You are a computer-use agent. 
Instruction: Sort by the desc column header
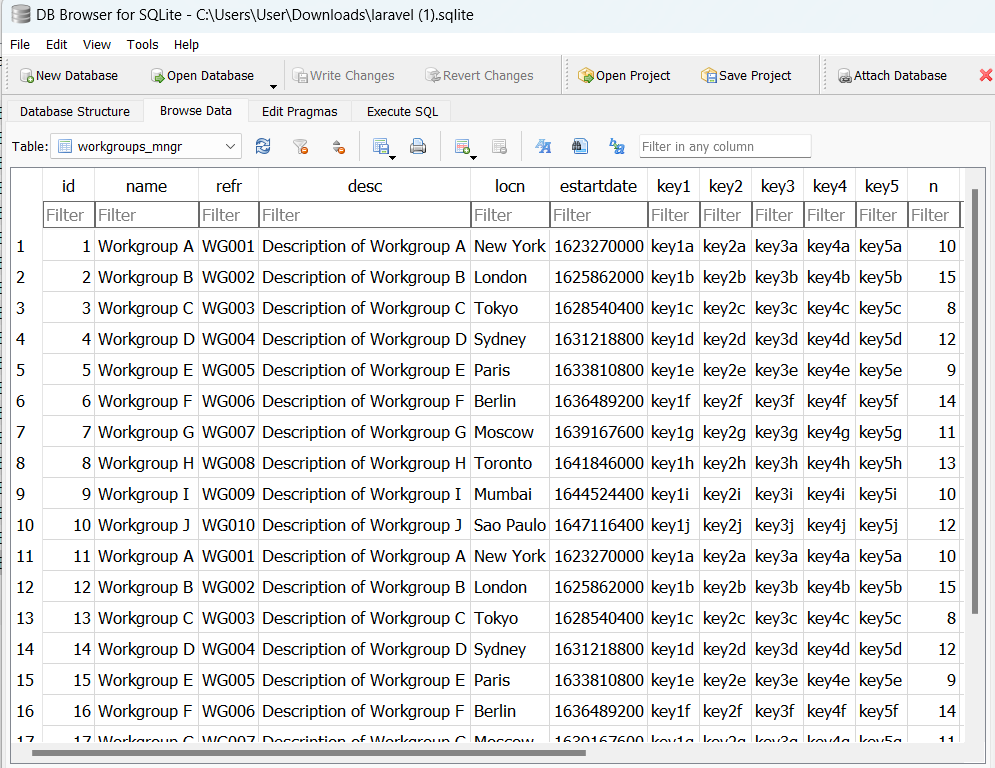[365, 186]
